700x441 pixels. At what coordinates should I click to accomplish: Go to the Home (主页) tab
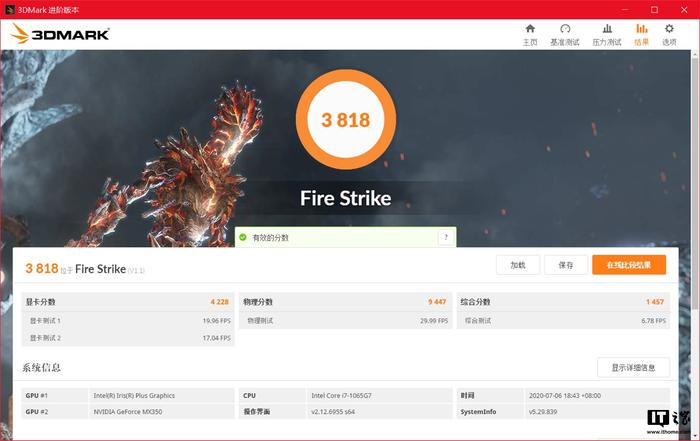[x=530, y=35]
